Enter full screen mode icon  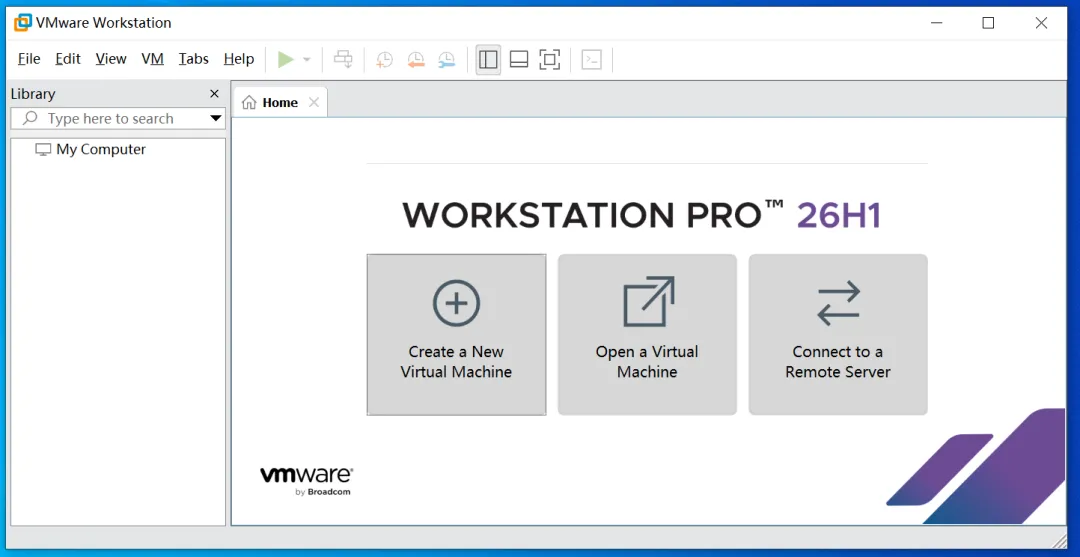click(550, 60)
